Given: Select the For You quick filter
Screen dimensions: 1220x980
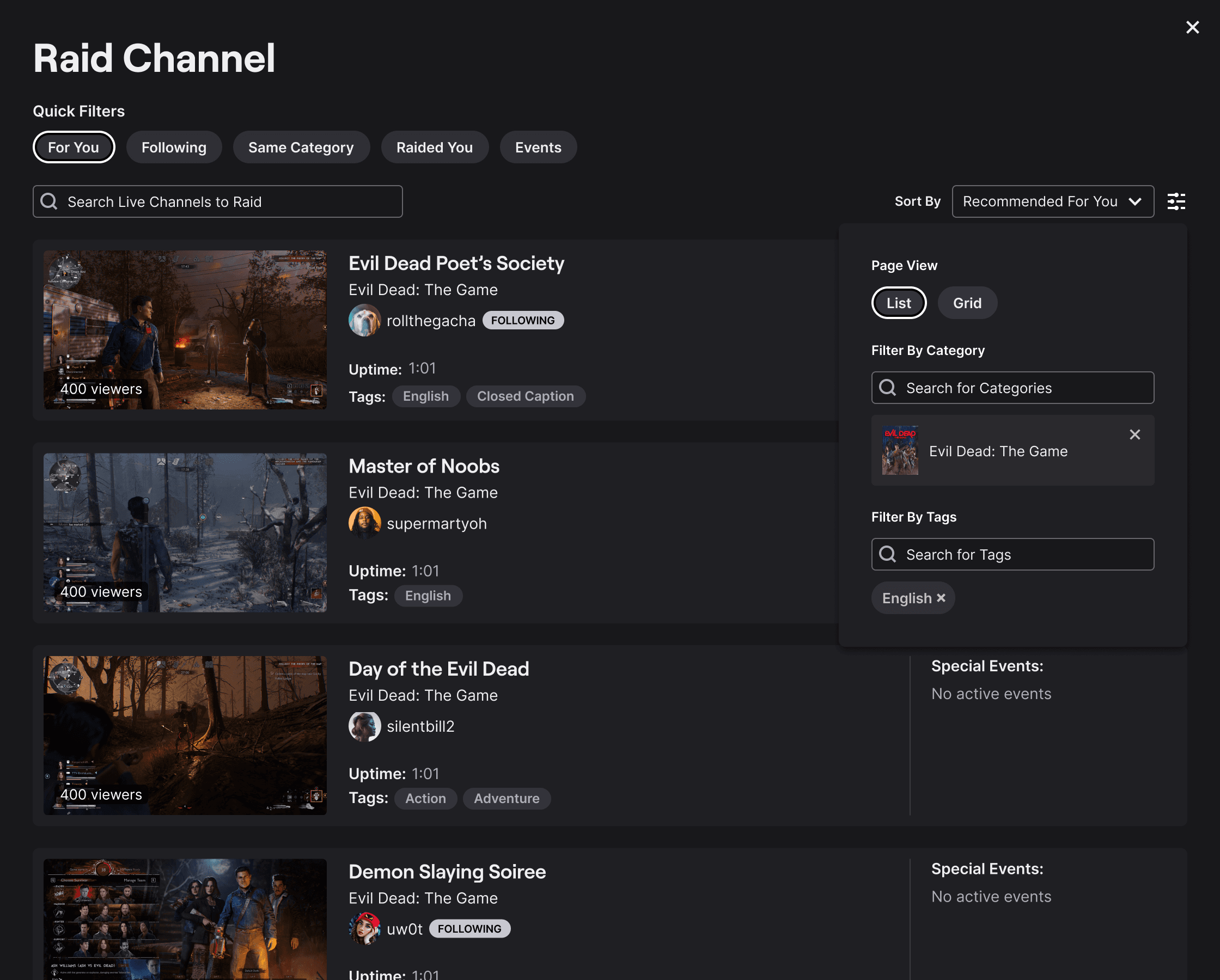Looking at the screenshot, I should tap(74, 147).
